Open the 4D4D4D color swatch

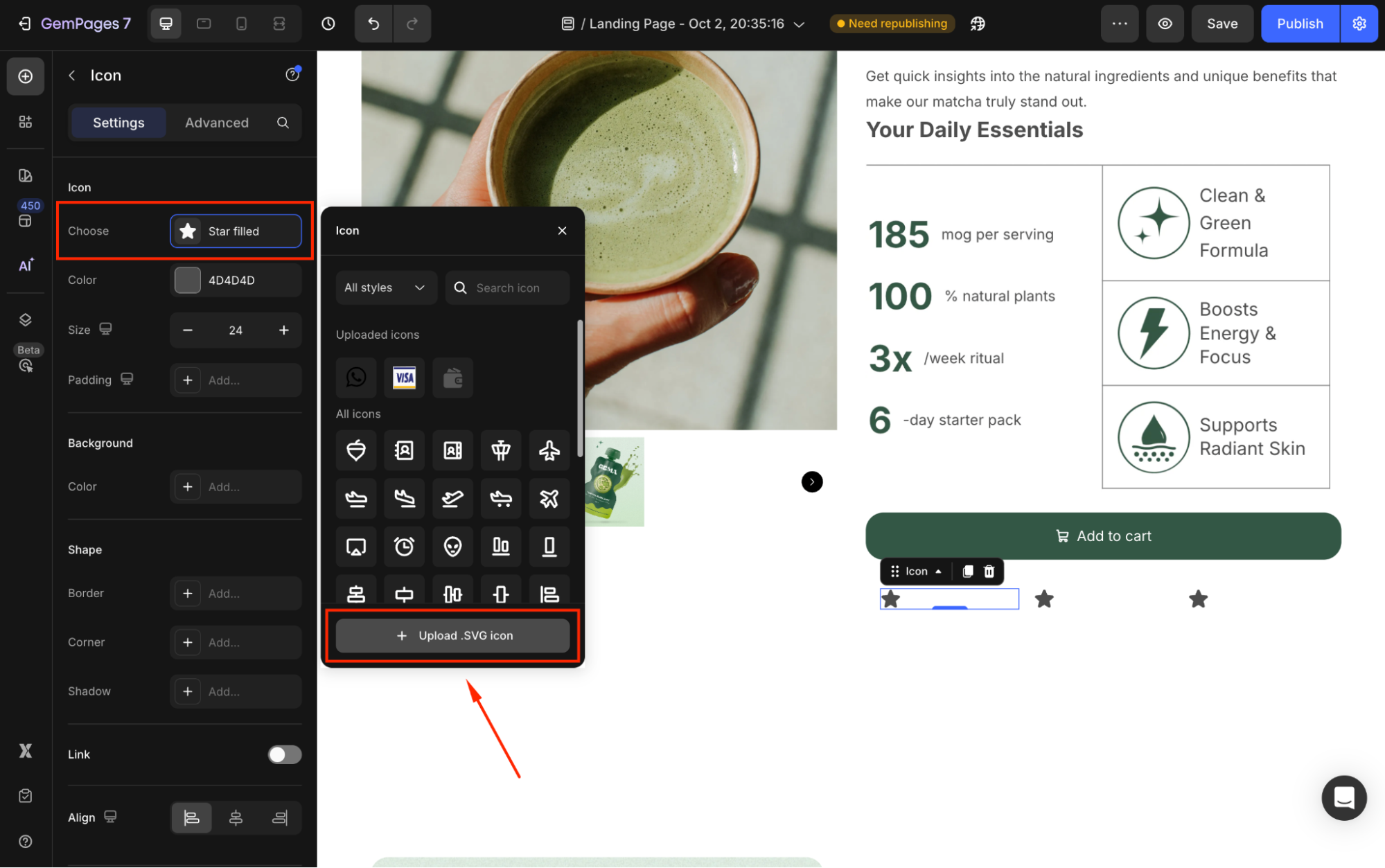point(188,281)
